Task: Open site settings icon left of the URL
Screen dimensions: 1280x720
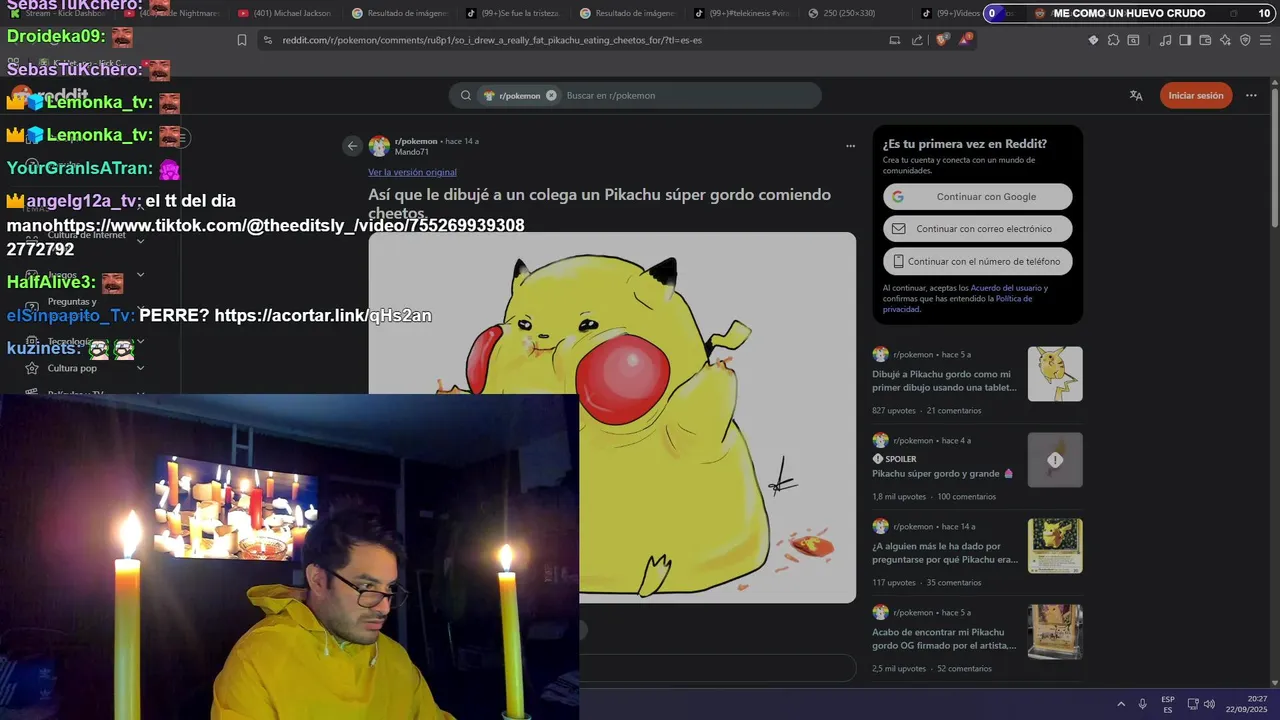Action: coord(266,40)
